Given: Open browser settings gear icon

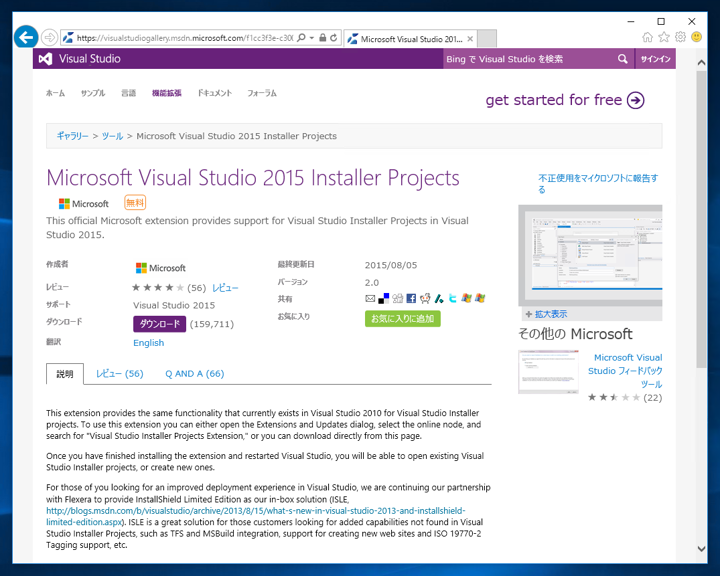Looking at the screenshot, I should (x=680, y=37).
